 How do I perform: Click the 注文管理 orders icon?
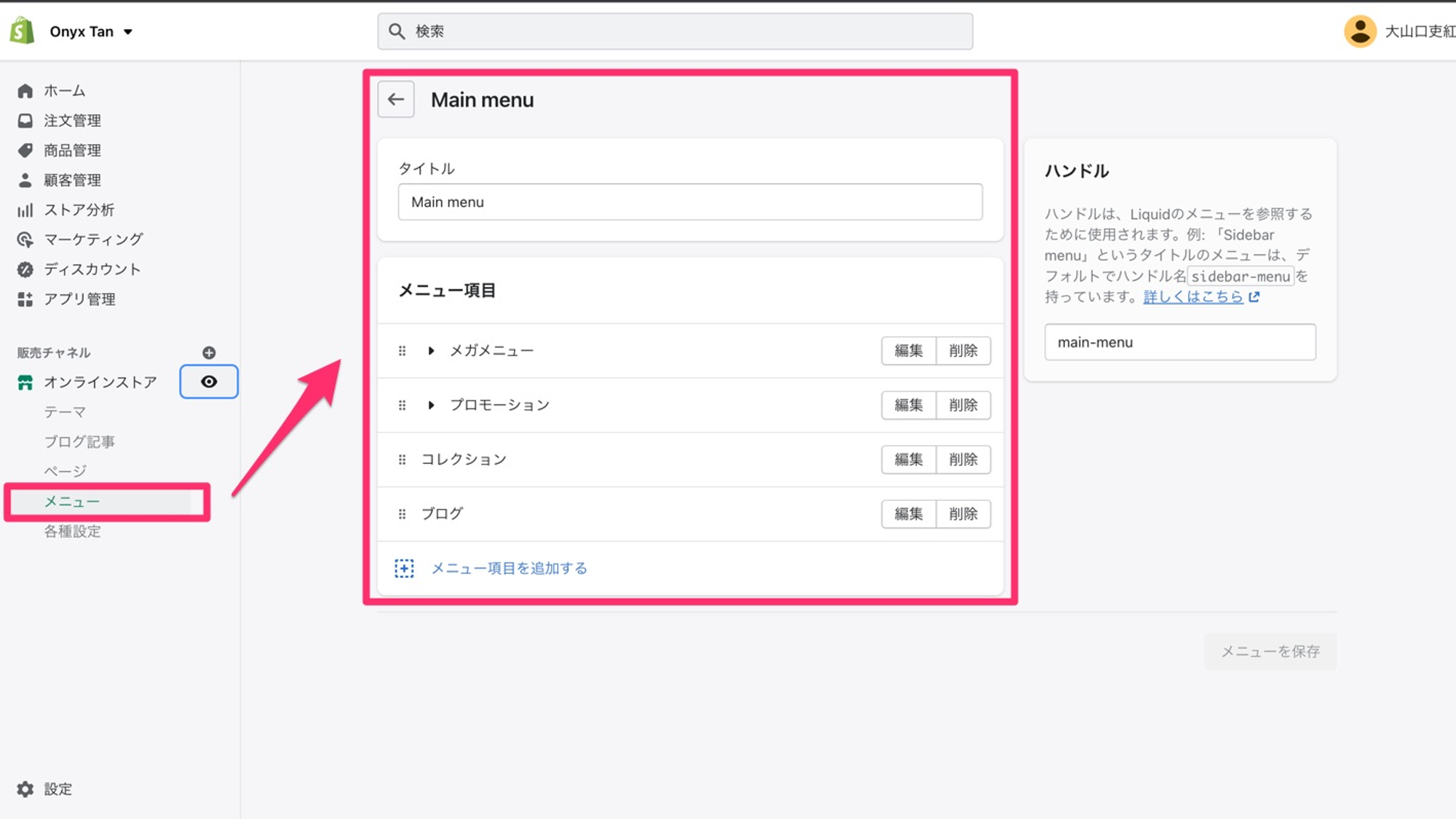(25, 121)
